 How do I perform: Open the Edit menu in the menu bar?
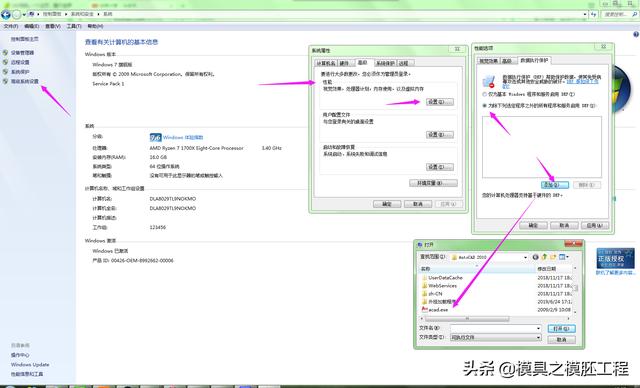click(x=31, y=26)
